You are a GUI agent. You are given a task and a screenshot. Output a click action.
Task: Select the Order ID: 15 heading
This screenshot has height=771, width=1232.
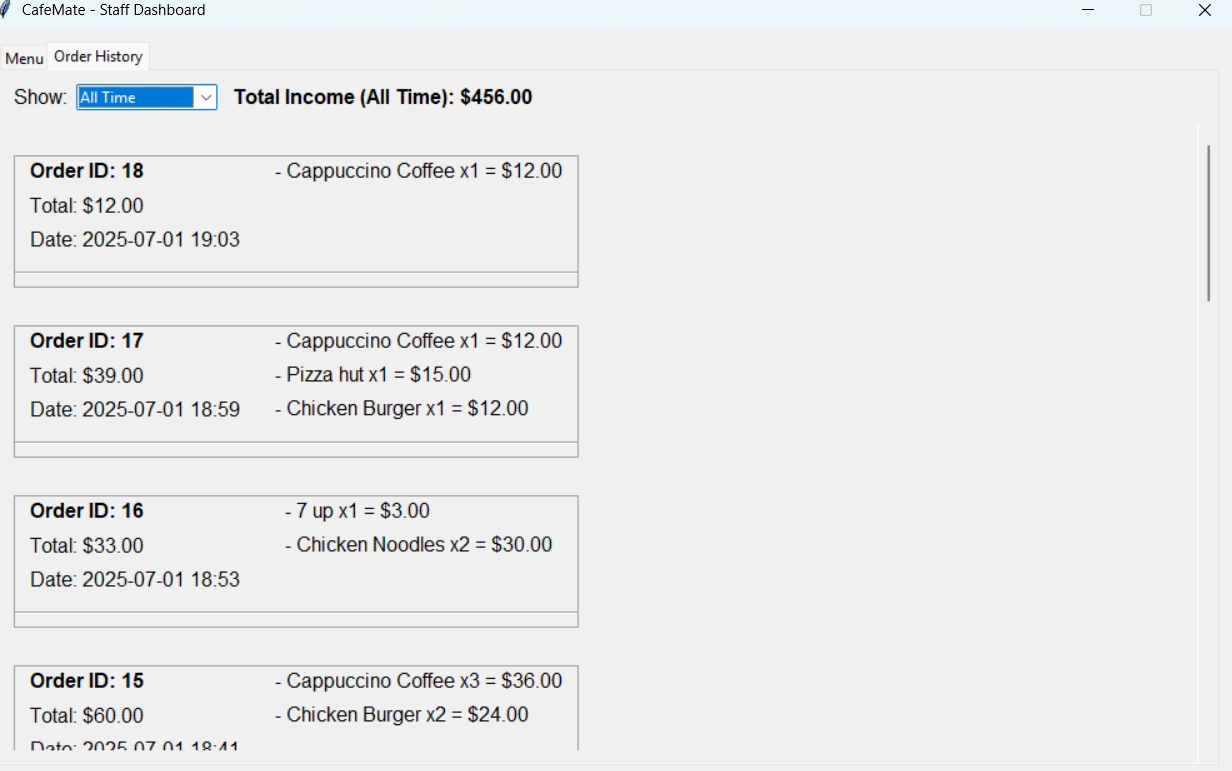[87, 681]
